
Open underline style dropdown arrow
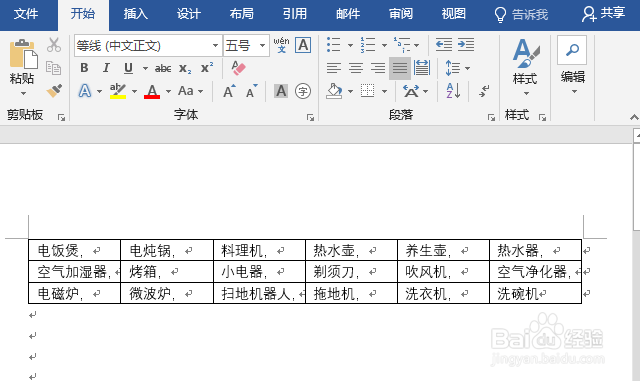click(145, 68)
